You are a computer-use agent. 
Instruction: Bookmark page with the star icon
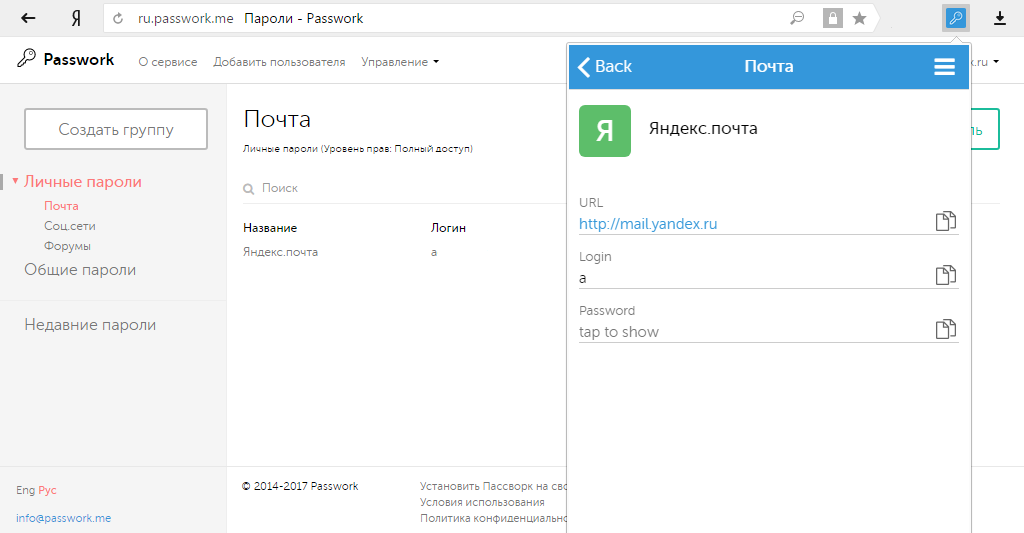859,18
